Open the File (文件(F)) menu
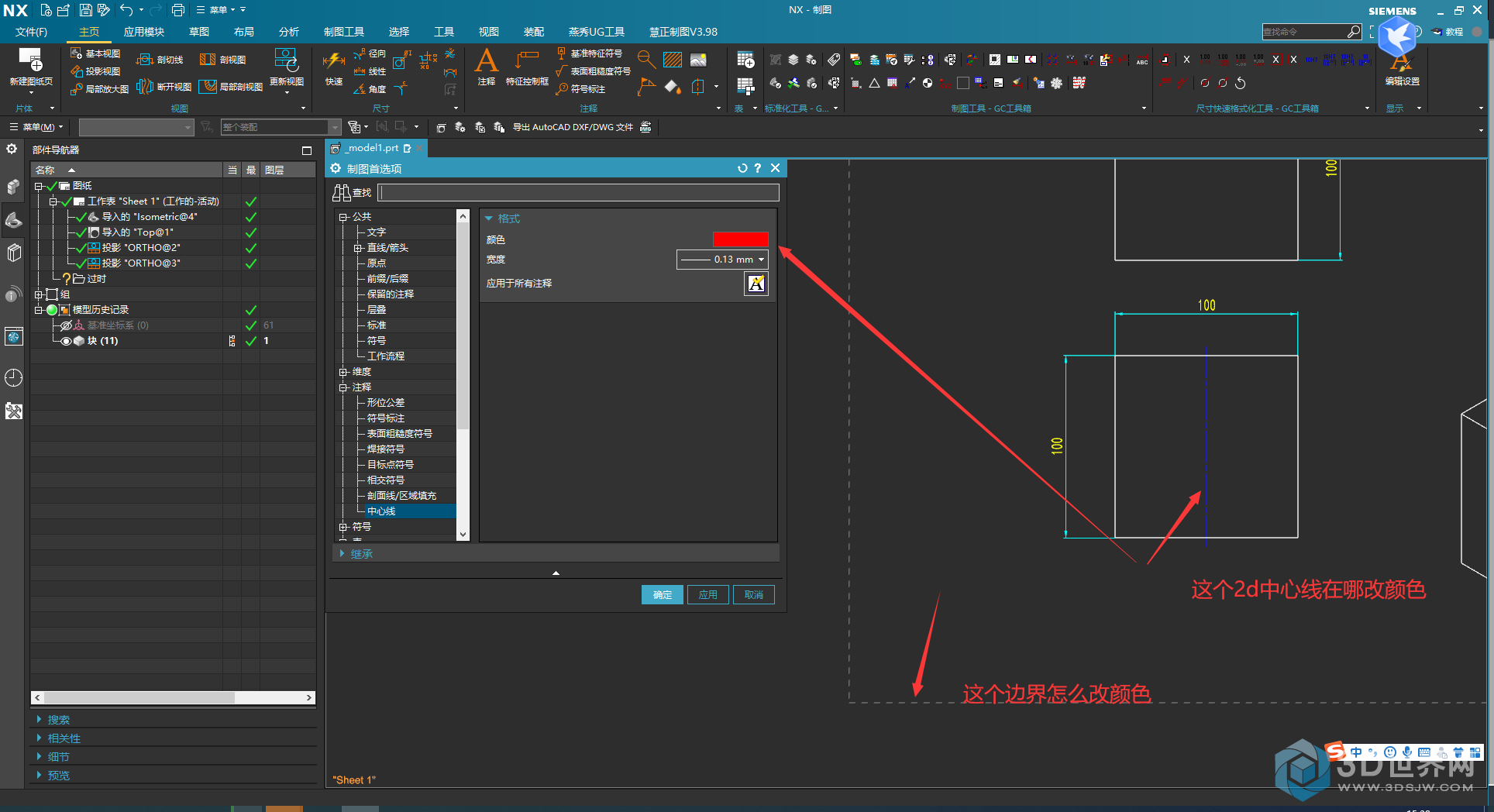 point(31,32)
